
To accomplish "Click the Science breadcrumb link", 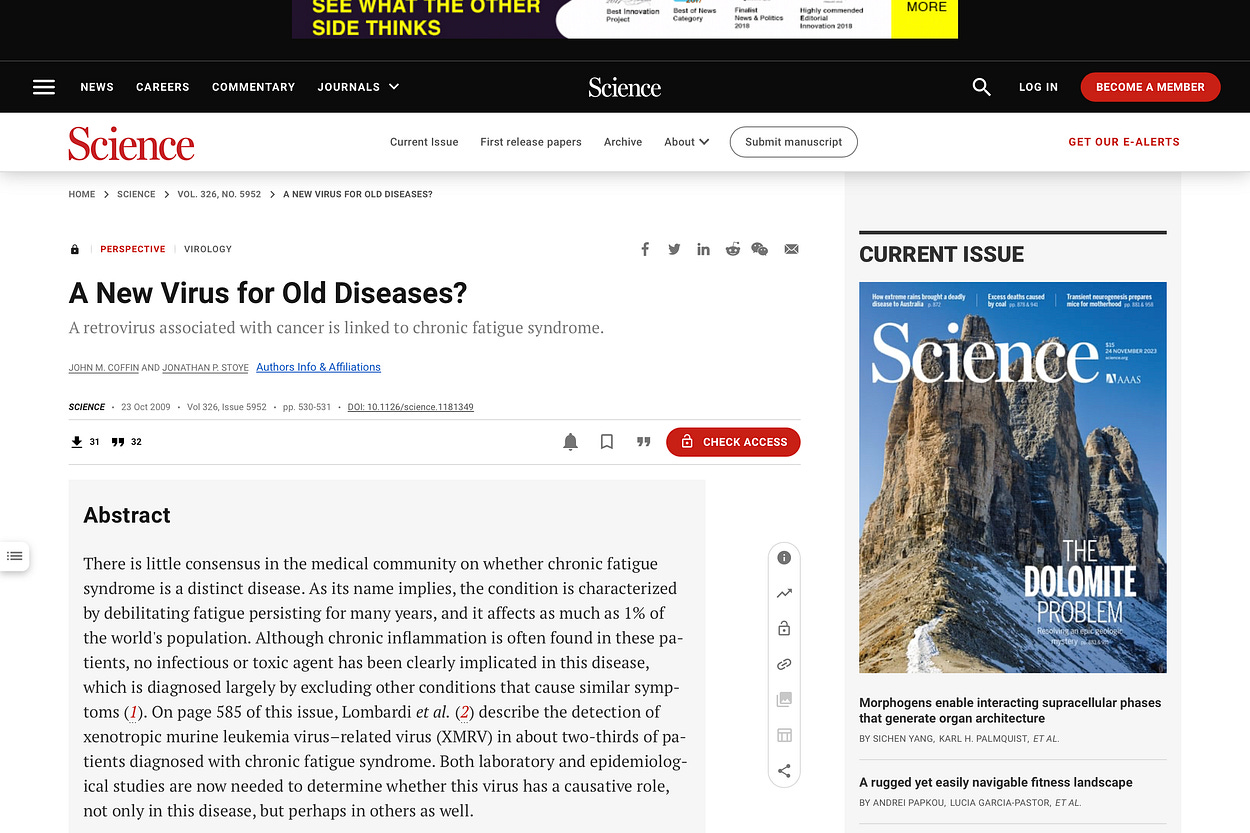I will coord(136,194).
